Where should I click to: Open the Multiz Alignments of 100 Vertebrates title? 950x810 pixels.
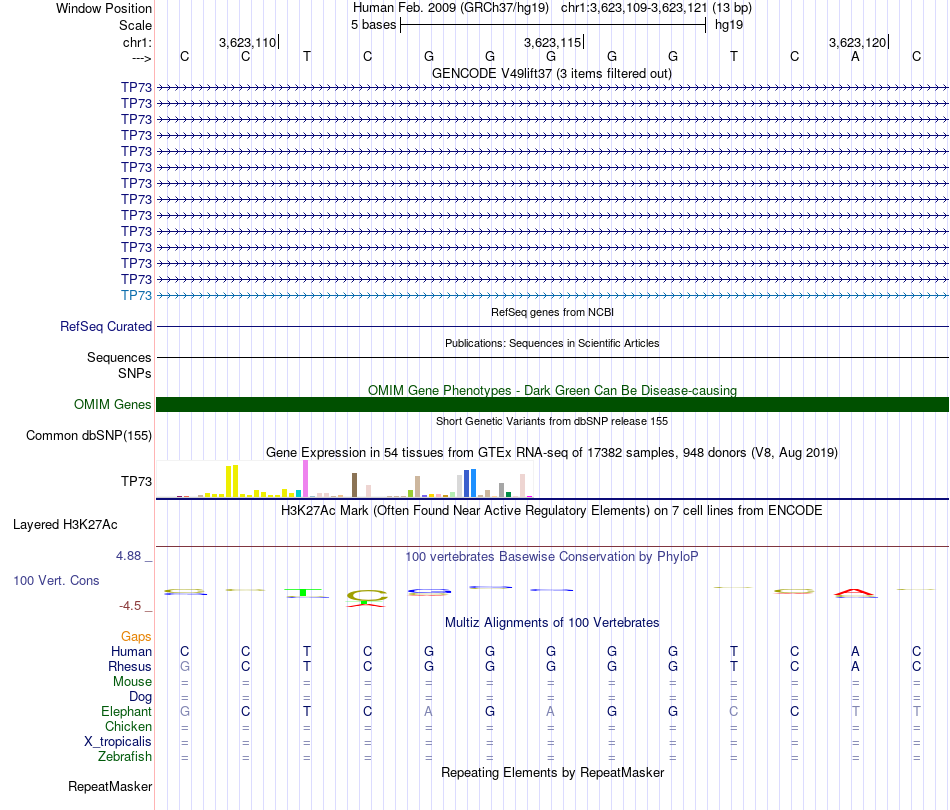(x=552, y=622)
